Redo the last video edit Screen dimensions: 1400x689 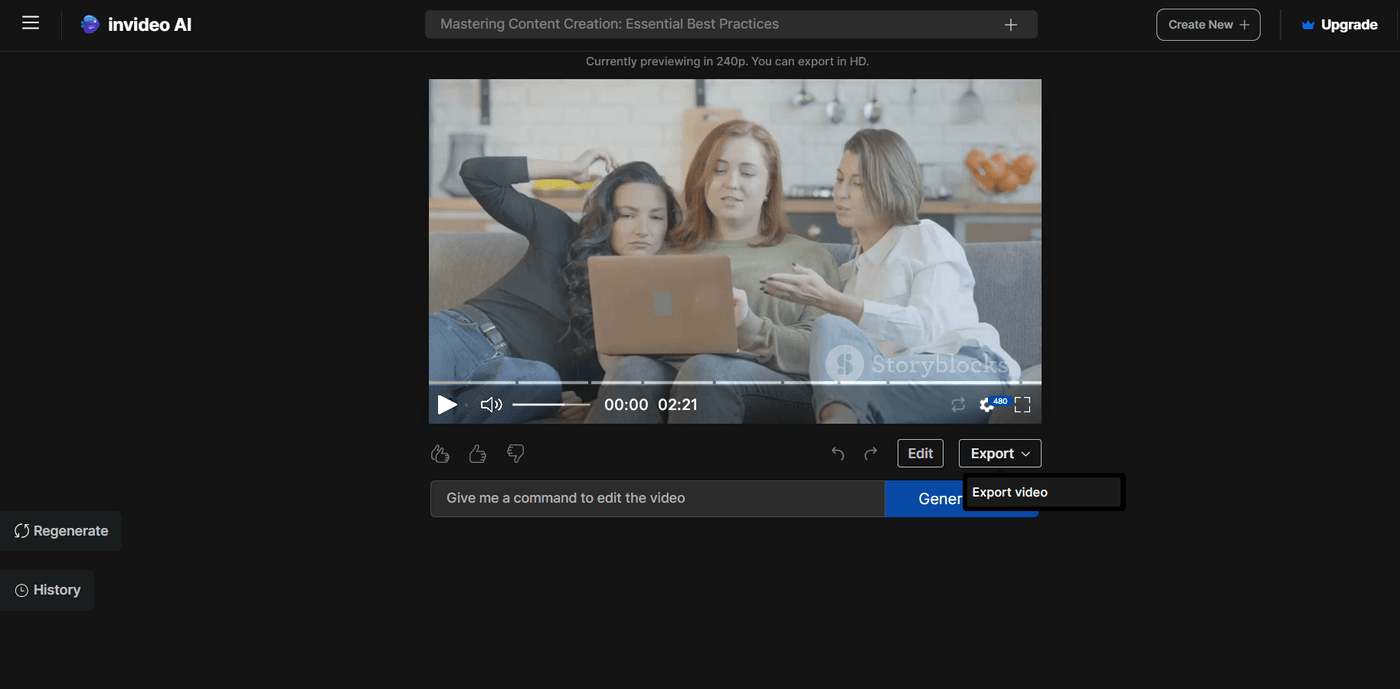click(x=870, y=453)
